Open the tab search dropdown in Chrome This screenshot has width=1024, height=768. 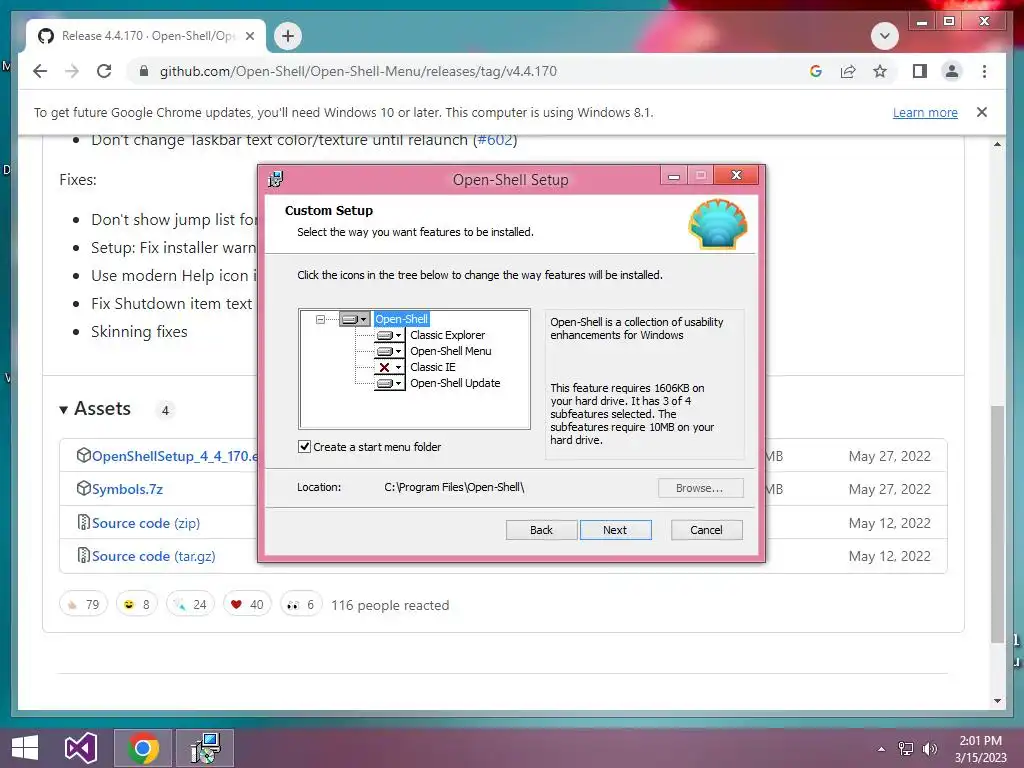point(885,36)
